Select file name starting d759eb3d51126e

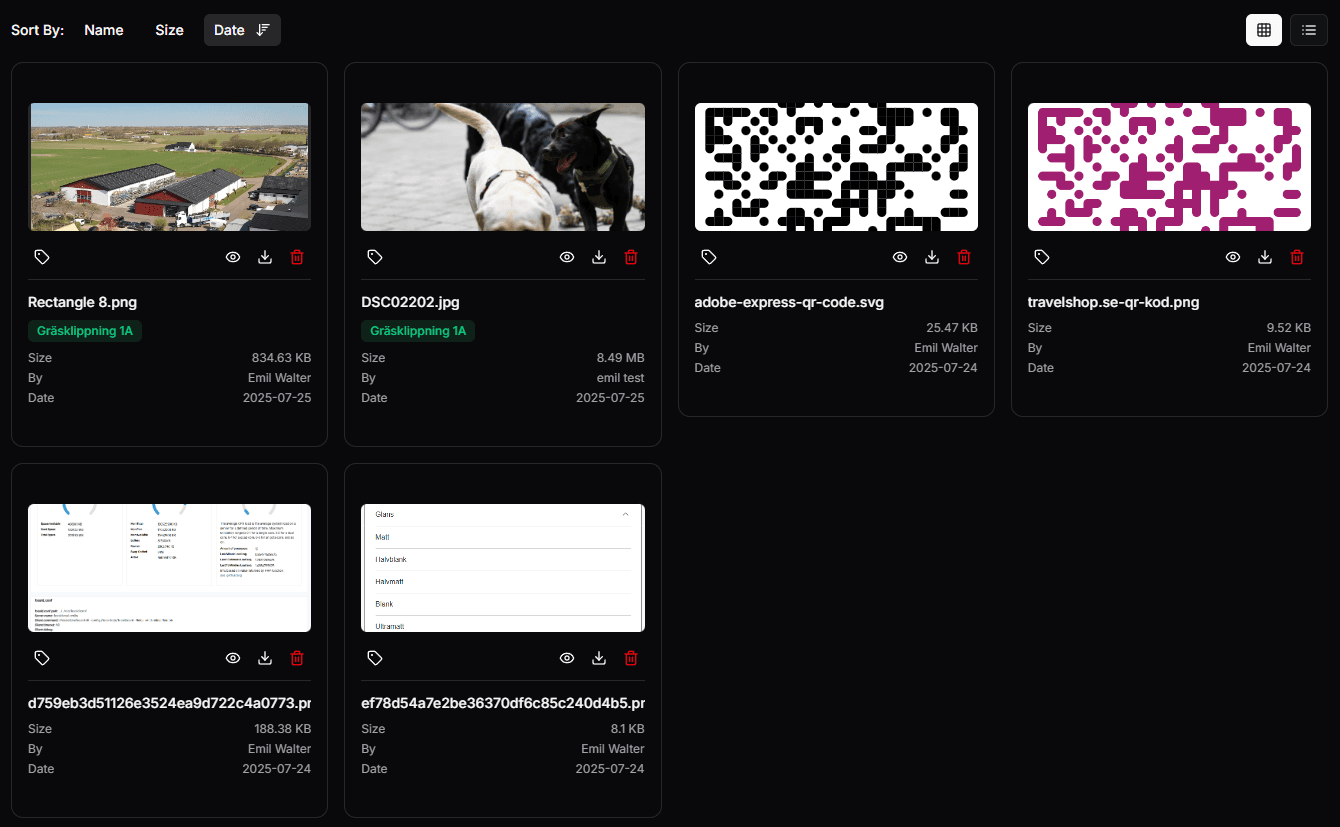[x=169, y=703]
